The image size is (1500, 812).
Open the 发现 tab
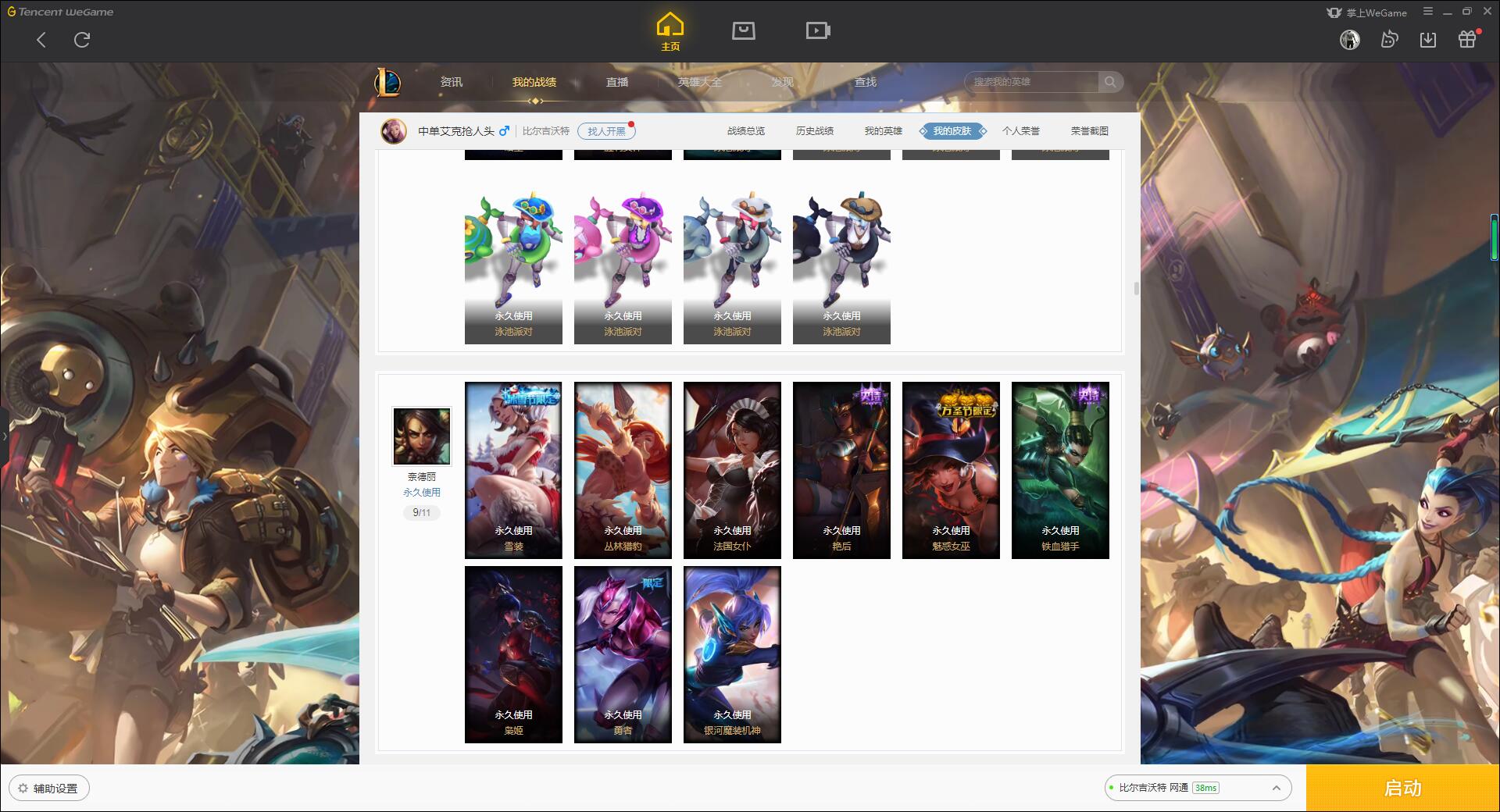pos(783,82)
